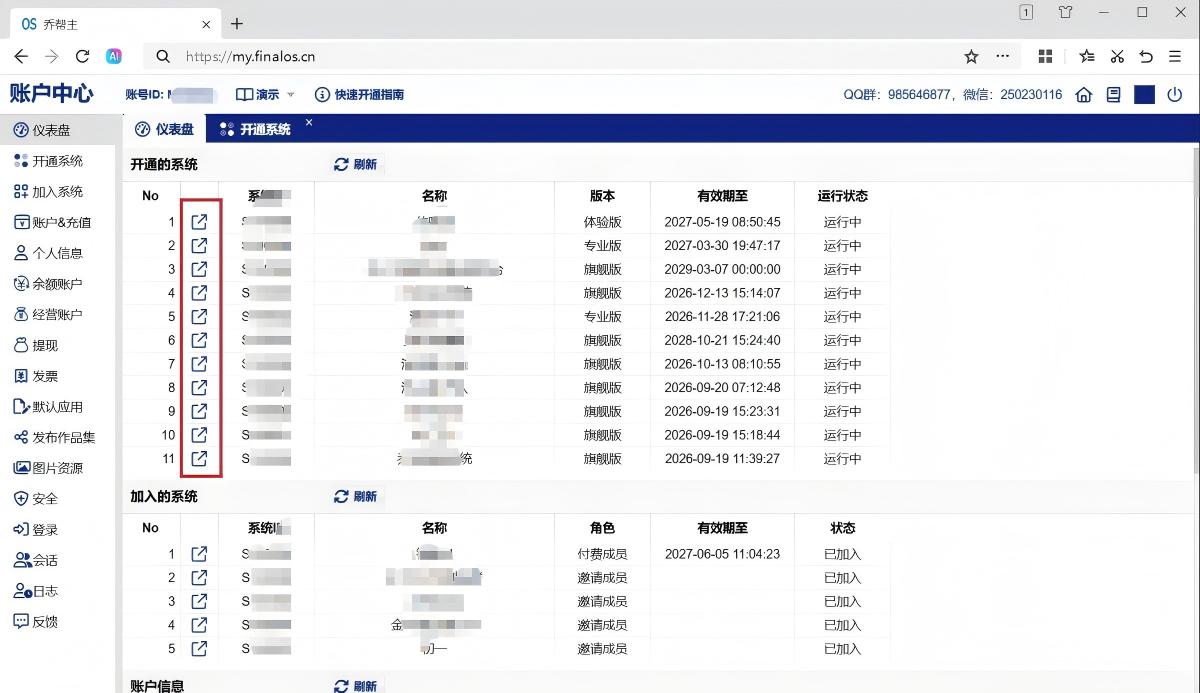Refresh the 加入的系统 list

(x=356, y=497)
